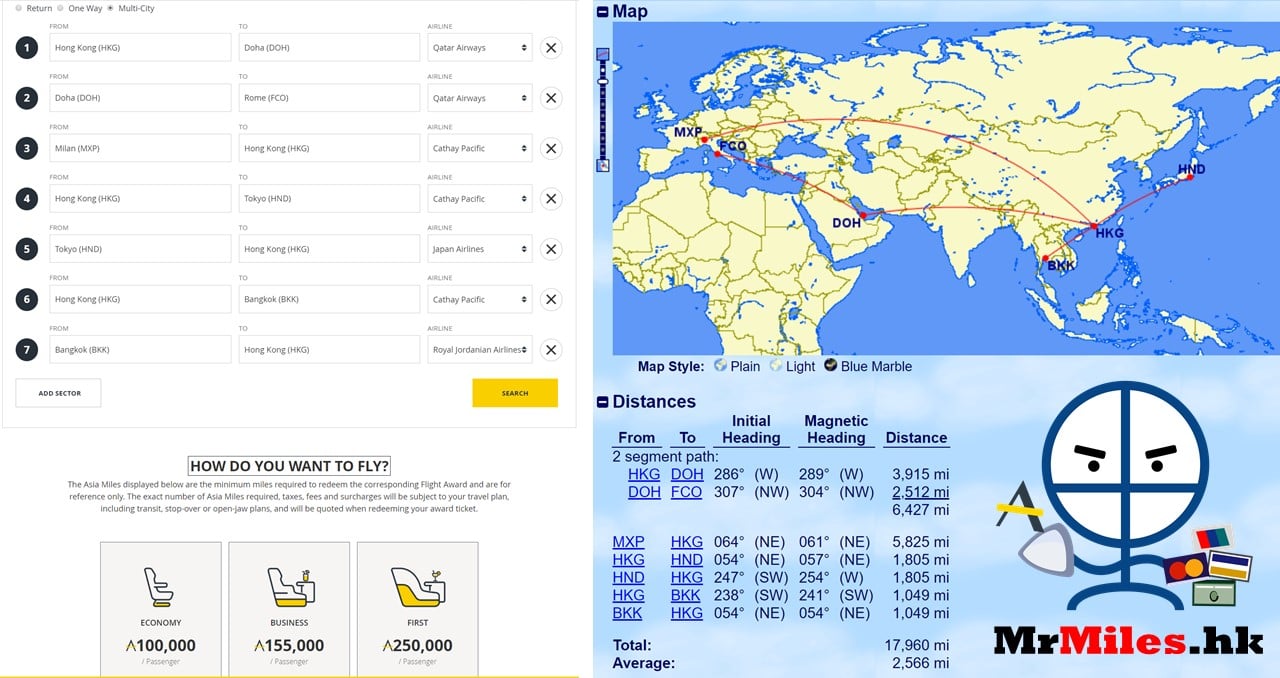Click the HKG marker on the map
This screenshot has width=1280, height=678.
click(x=1096, y=226)
